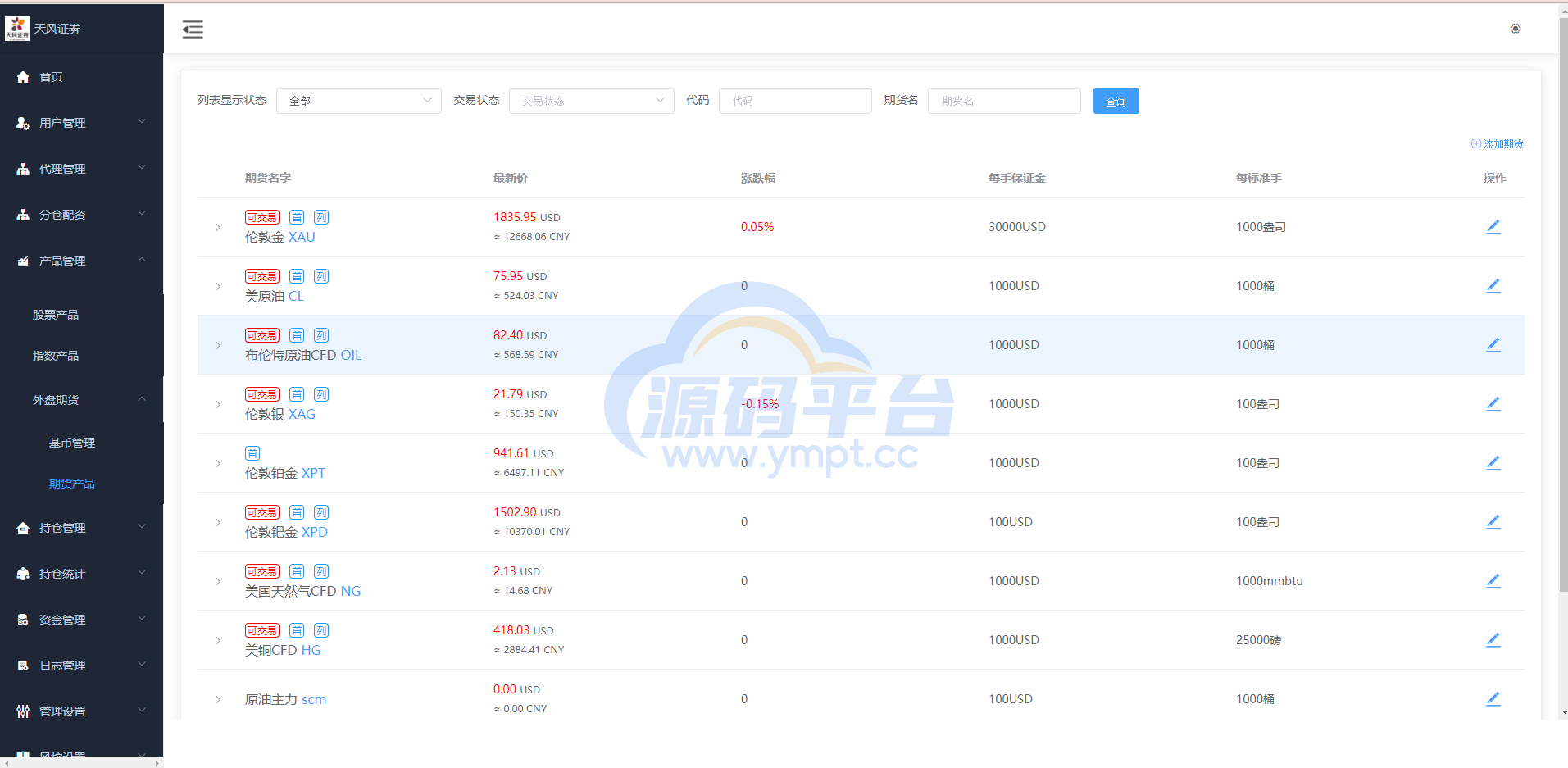The height and width of the screenshot is (768, 1568).
Task: Expand 持仓统计 sidebar menu
Action: click(82, 574)
